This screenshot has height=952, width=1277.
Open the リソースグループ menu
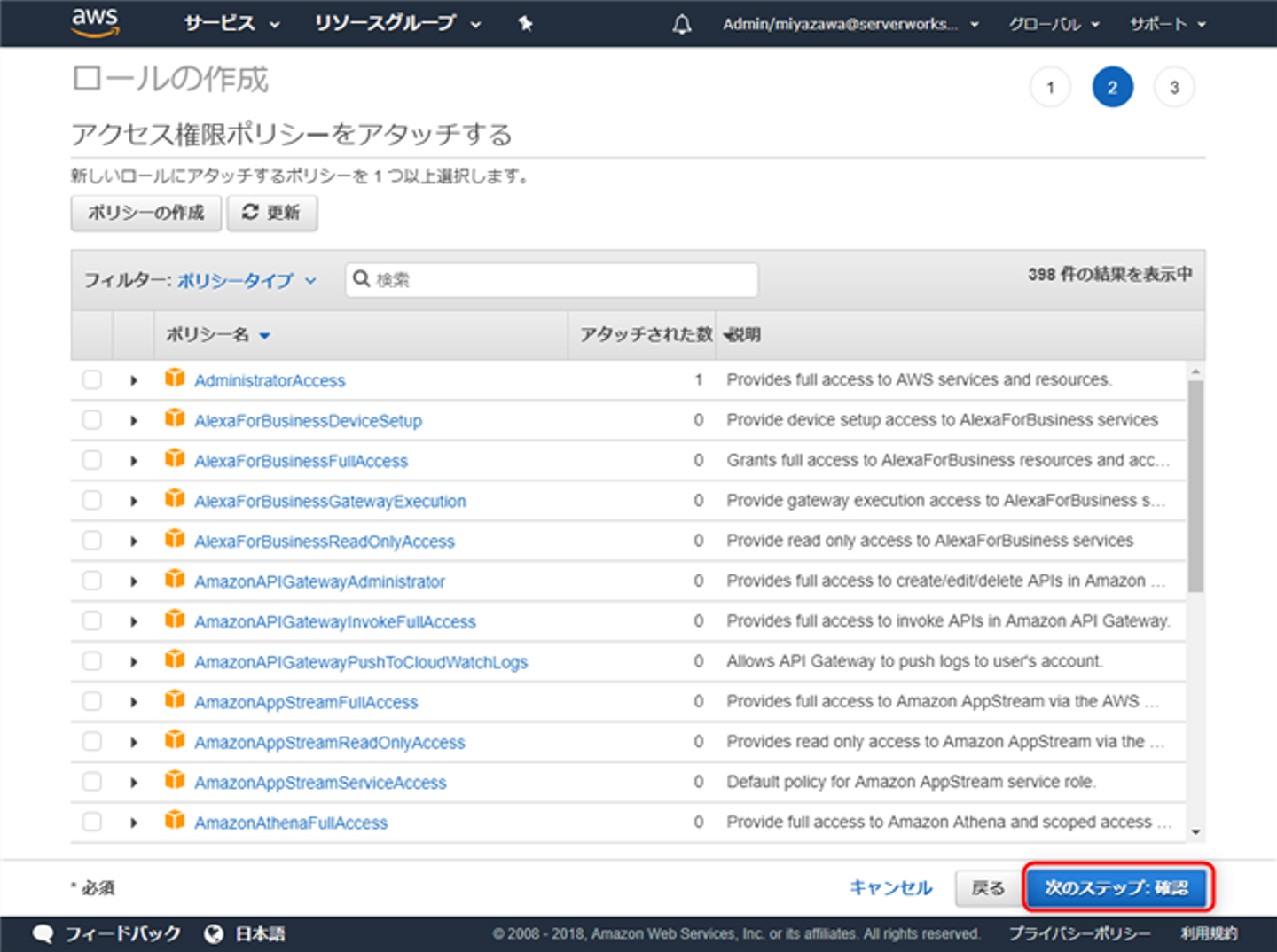[x=398, y=24]
